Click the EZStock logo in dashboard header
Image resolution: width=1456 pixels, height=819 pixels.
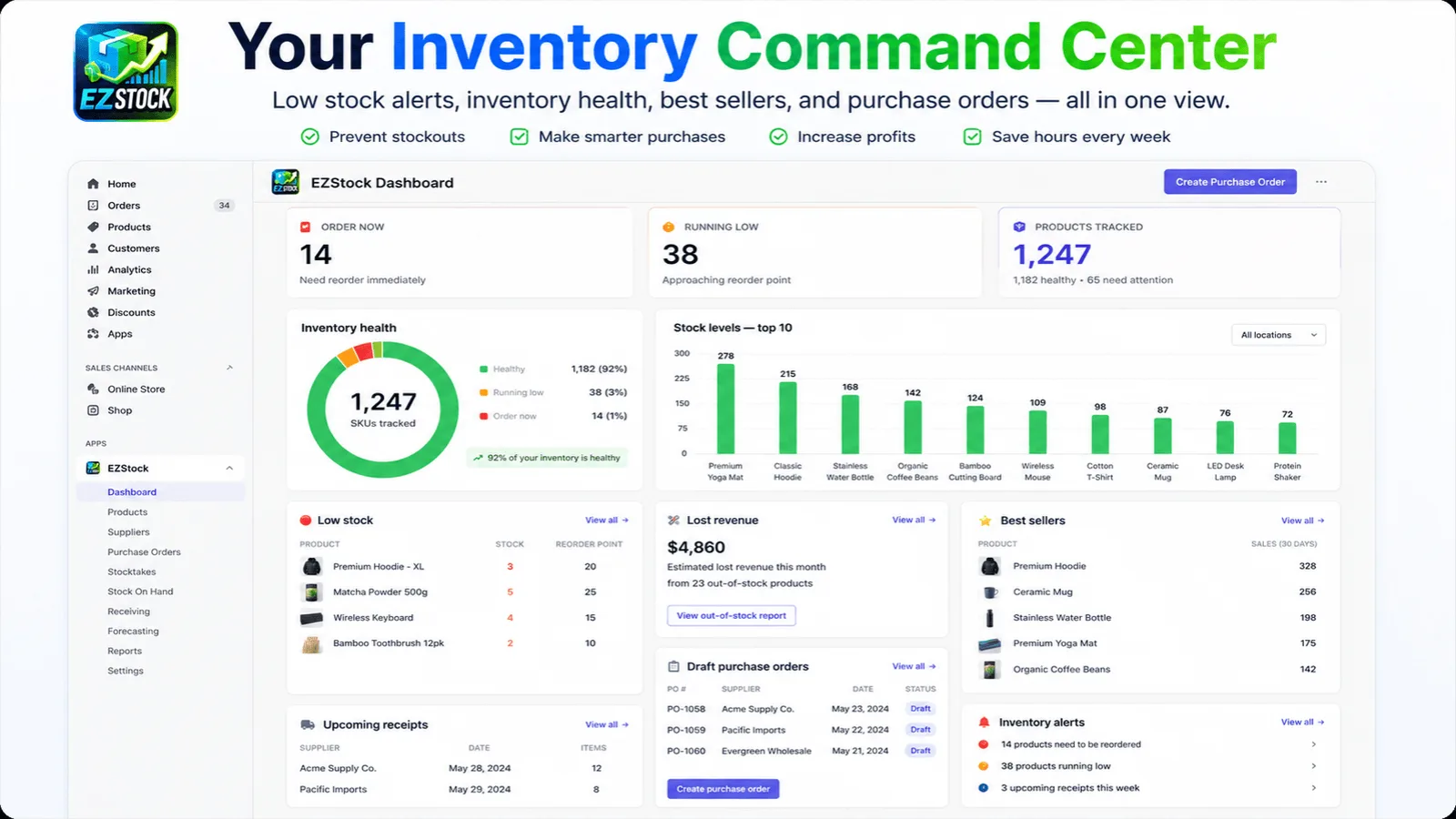(286, 182)
